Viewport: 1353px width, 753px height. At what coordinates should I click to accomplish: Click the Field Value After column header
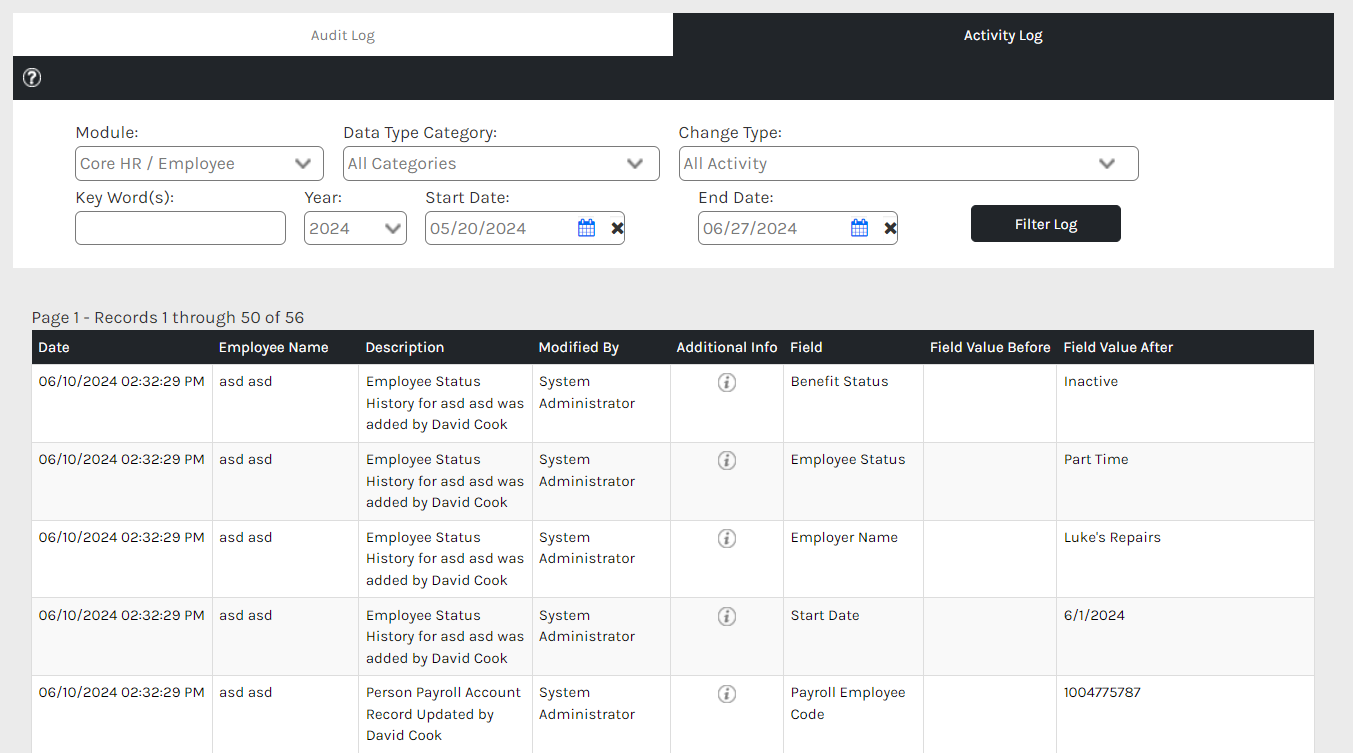[x=1118, y=347]
